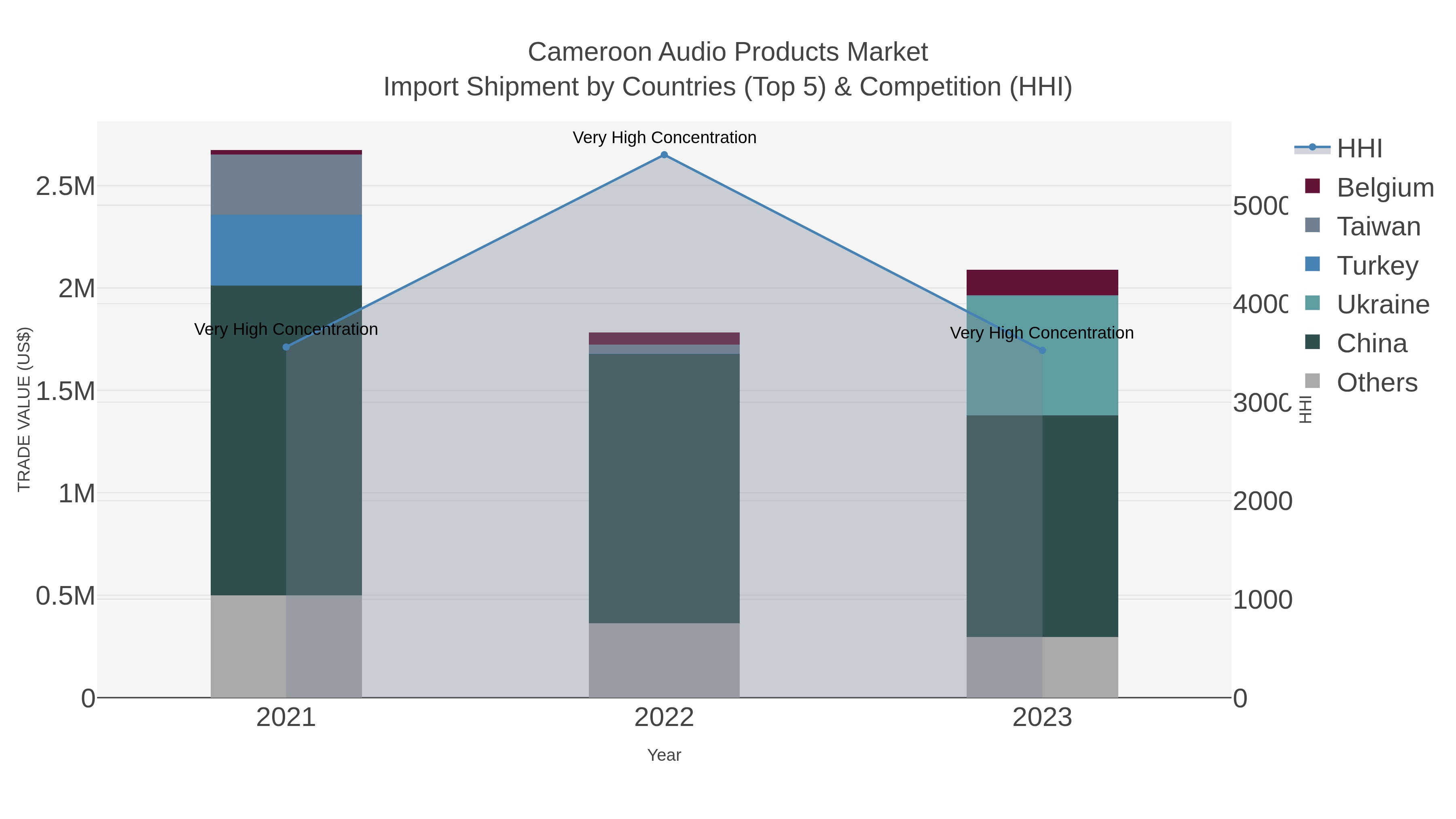Click the HHI data point for 2022
The width and height of the screenshot is (1456, 819).
(x=664, y=155)
